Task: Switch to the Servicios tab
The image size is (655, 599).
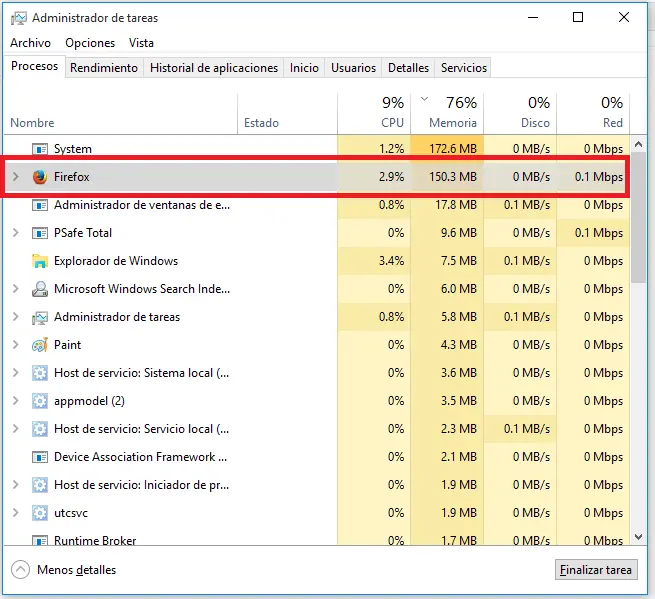Action: pos(464,68)
